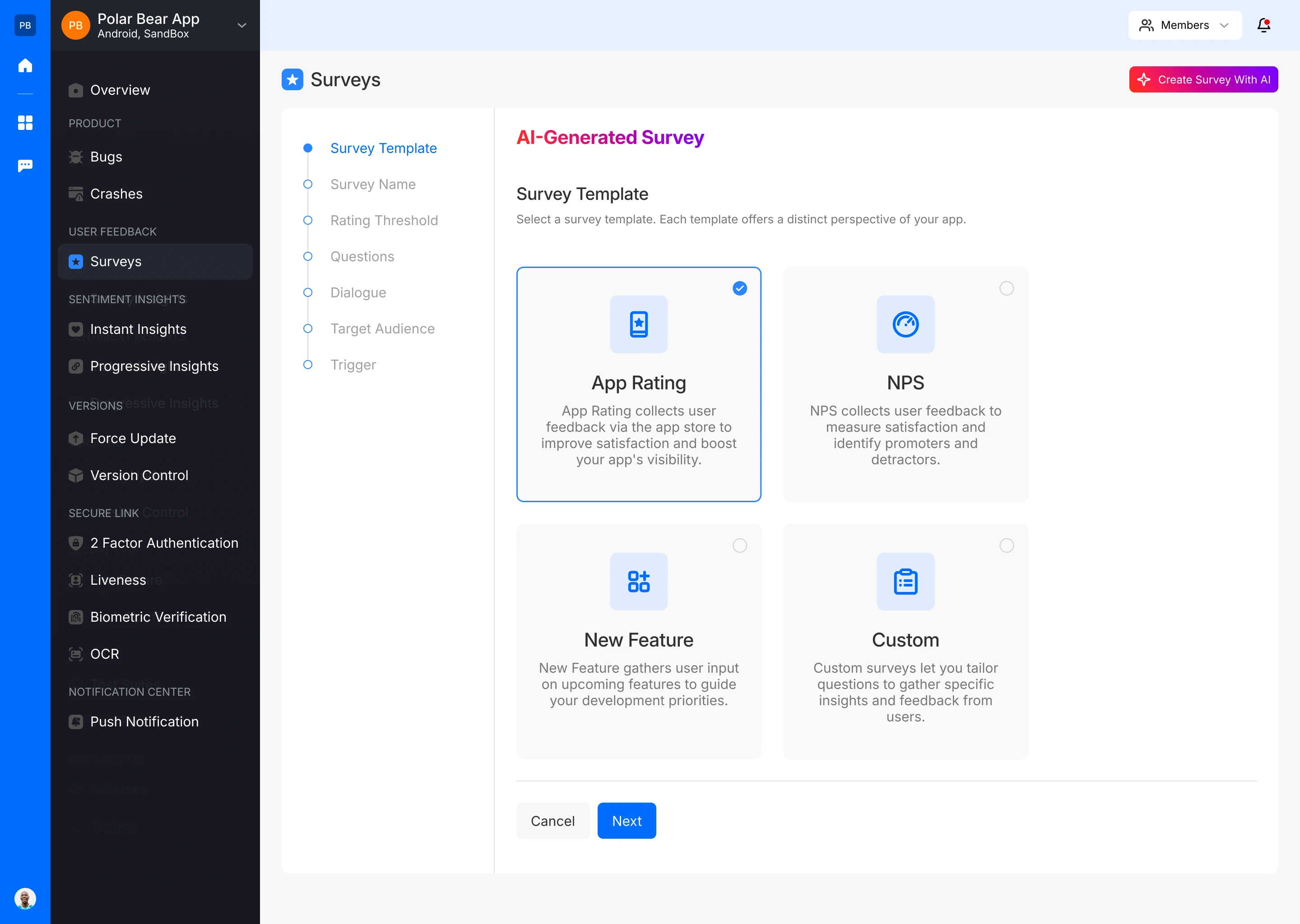Open Crashes in the sidebar
This screenshot has height=924, width=1300.
[x=116, y=194]
